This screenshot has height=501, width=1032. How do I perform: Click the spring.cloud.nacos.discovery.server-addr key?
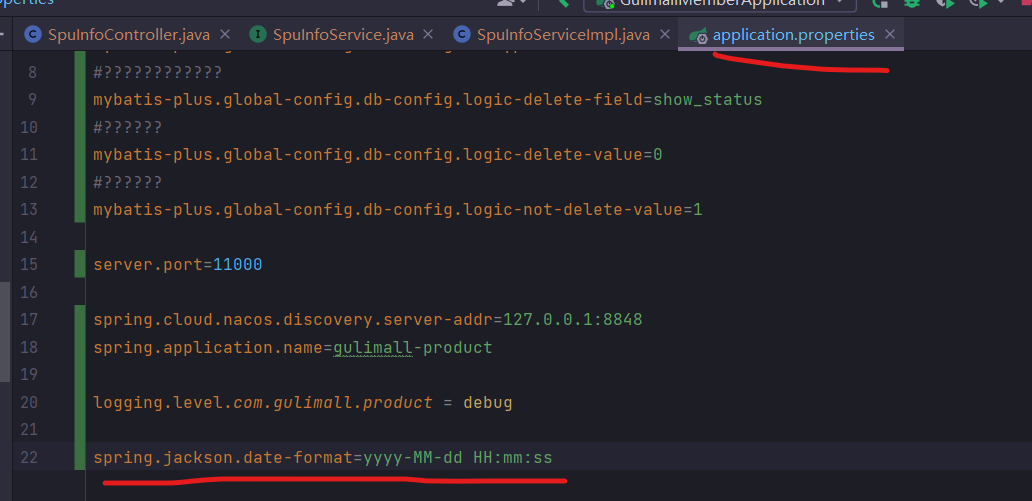pos(293,321)
